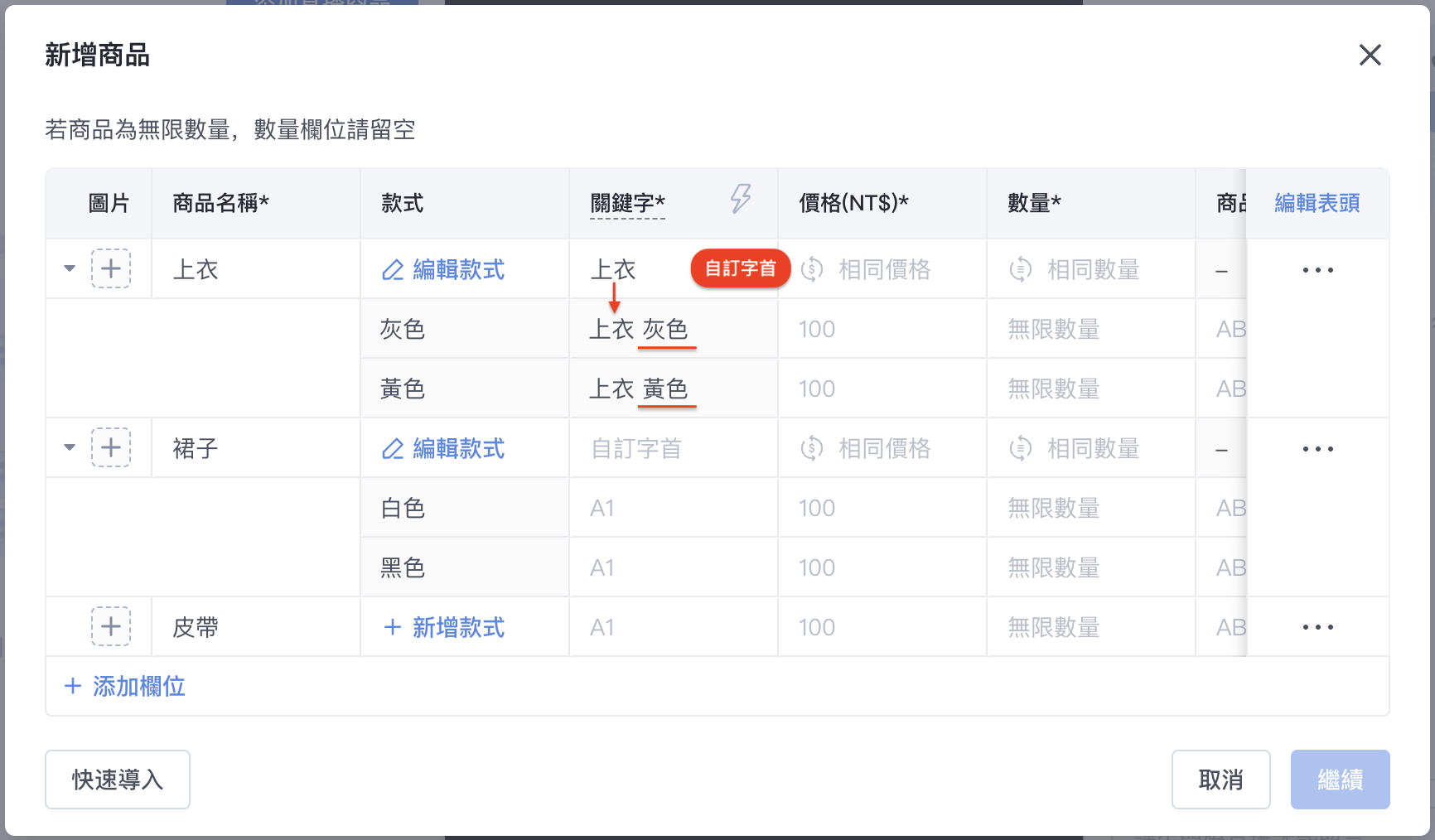
Task: Edit price for 灰色 variant
Action: pos(882,329)
